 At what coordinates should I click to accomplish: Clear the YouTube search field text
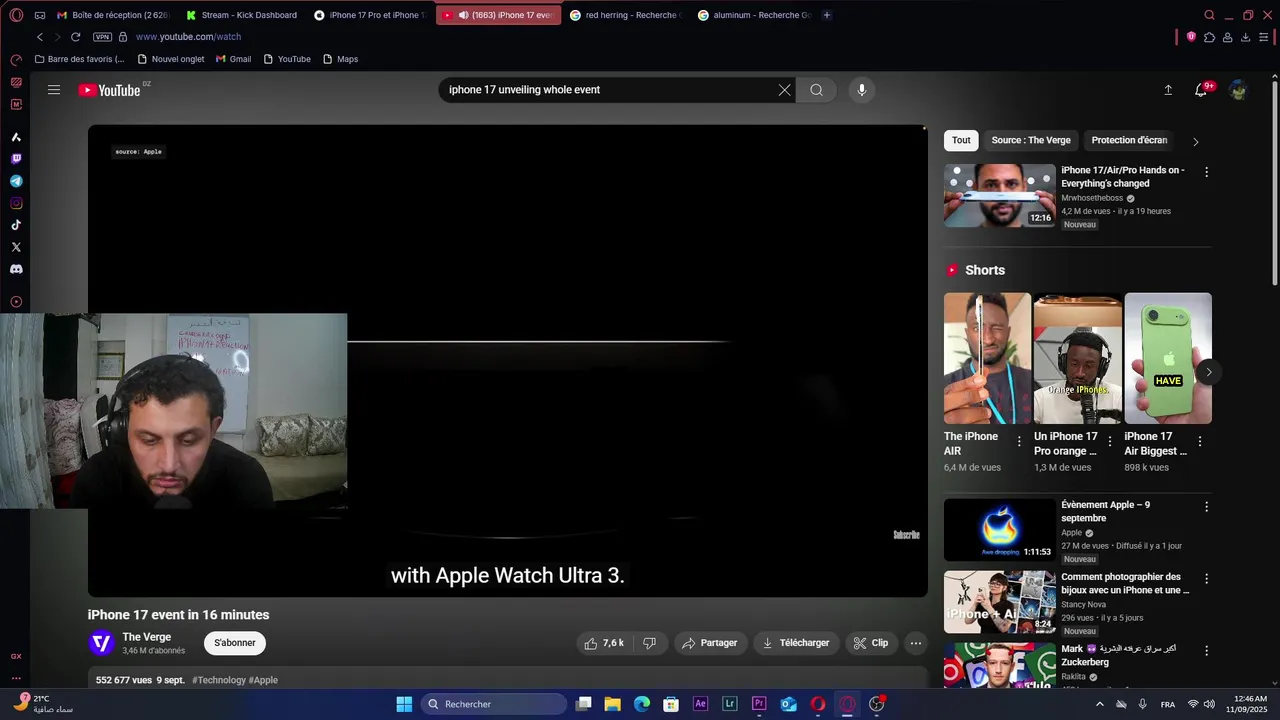[784, 90]
